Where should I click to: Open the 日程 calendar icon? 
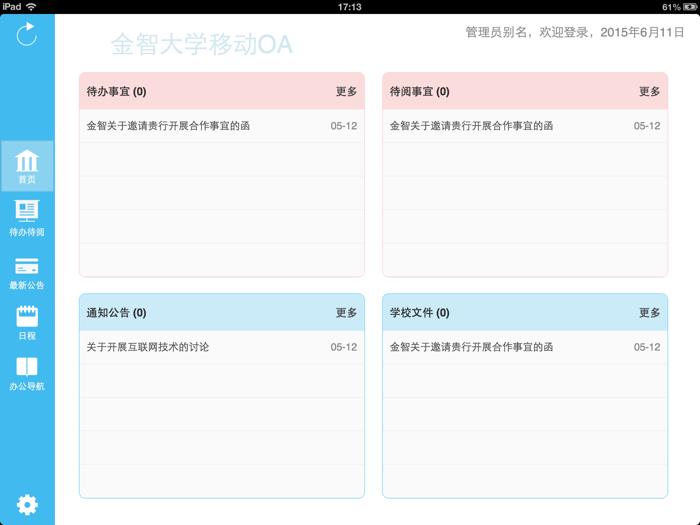pos(27,323)
